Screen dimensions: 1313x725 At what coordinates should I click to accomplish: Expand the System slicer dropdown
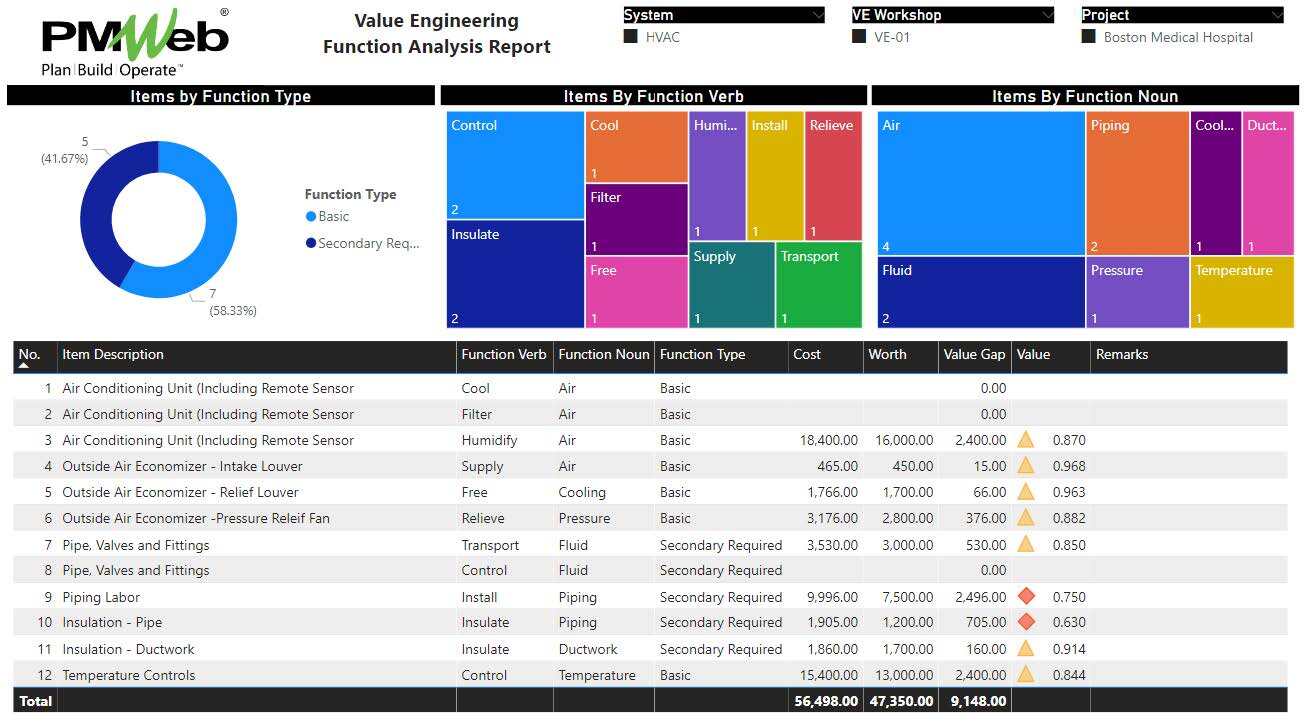pos(818,15)
